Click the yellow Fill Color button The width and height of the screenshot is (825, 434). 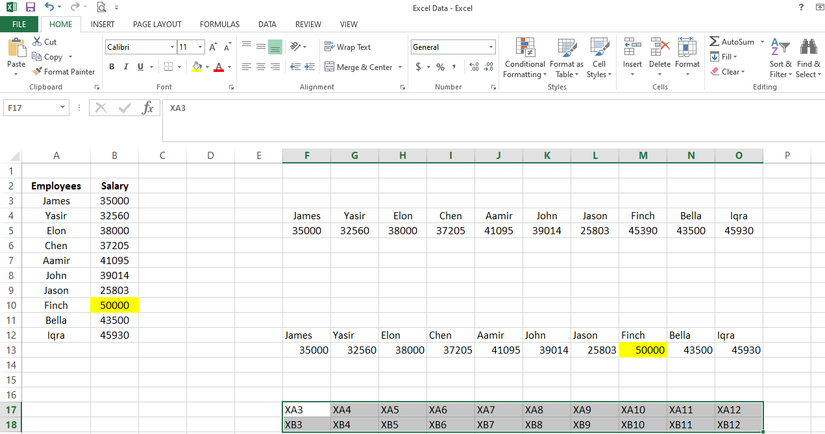pos(196,67)
